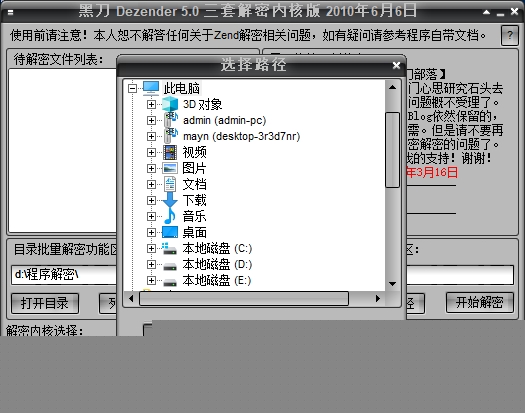This screenshot has width=525, height=413.
Task: Select the 本地磁盘 (E:) label
Action: 217,280
